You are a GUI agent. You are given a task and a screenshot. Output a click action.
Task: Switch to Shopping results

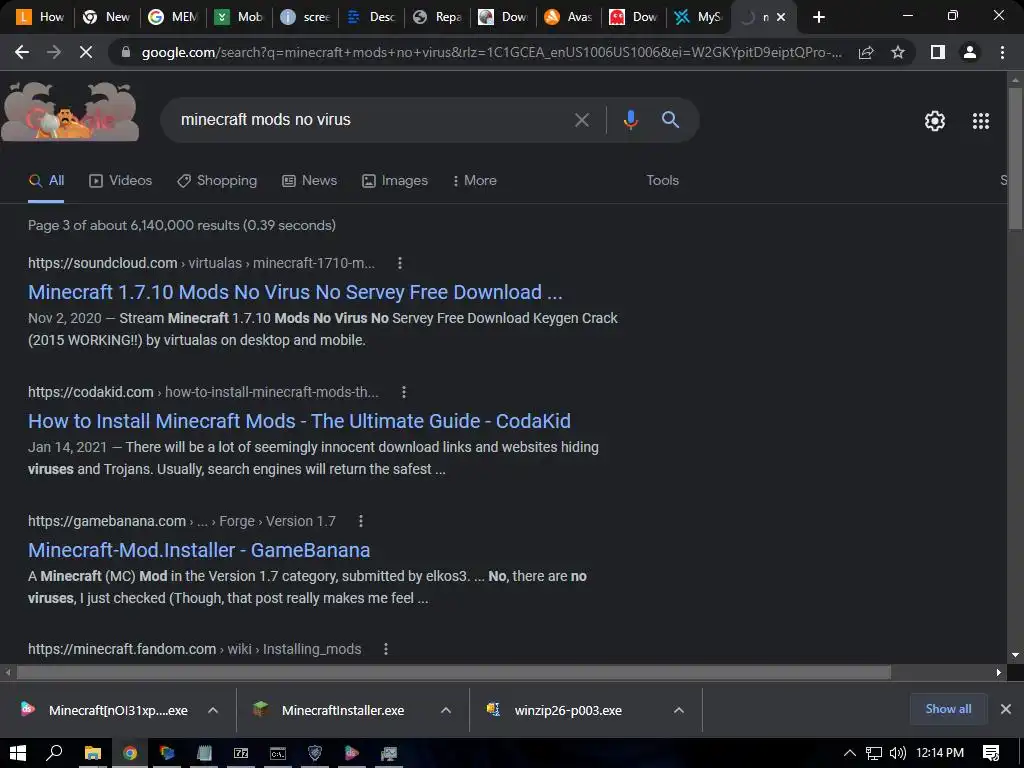pos(217,181)
